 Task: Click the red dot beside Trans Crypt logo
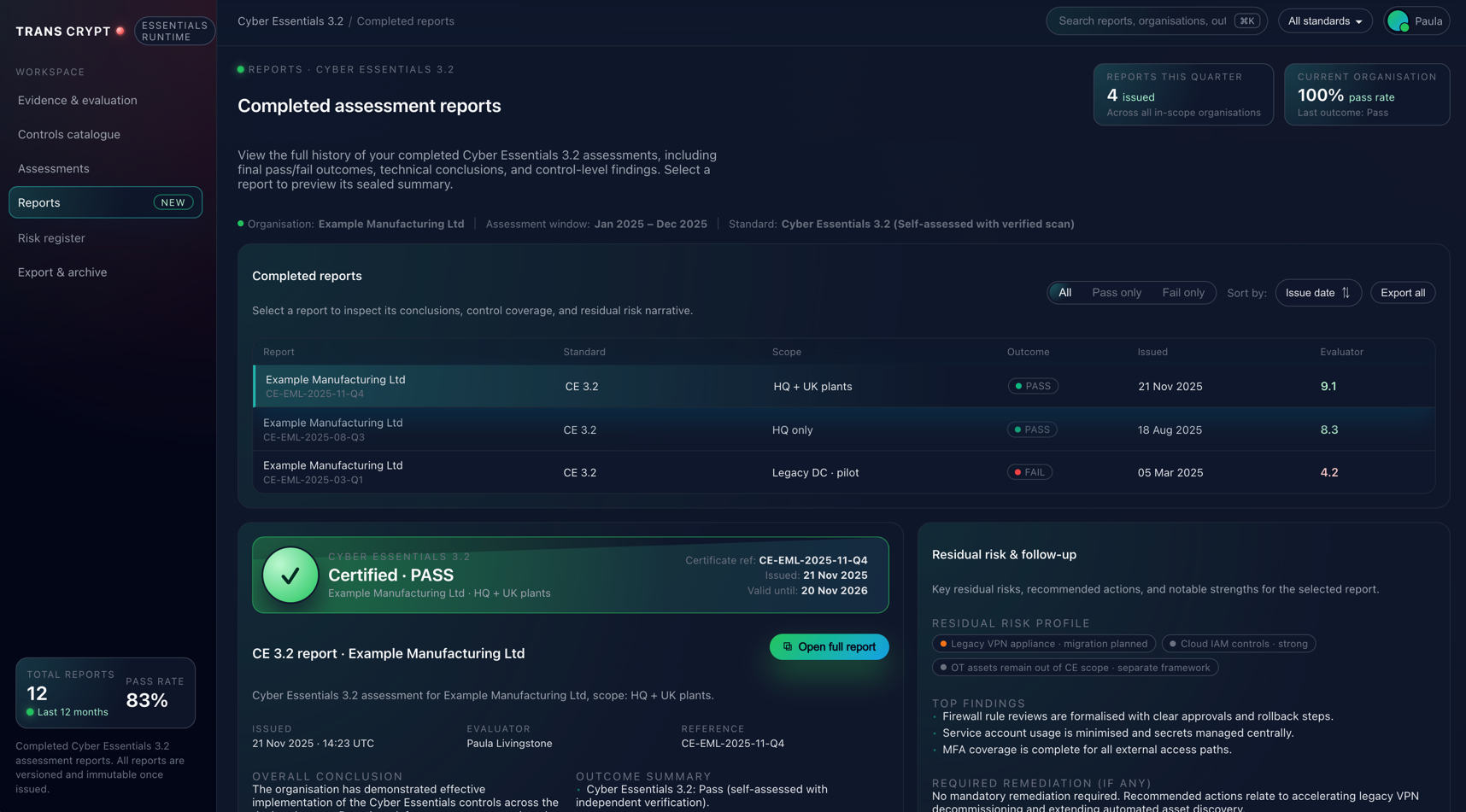pos(120,32)
